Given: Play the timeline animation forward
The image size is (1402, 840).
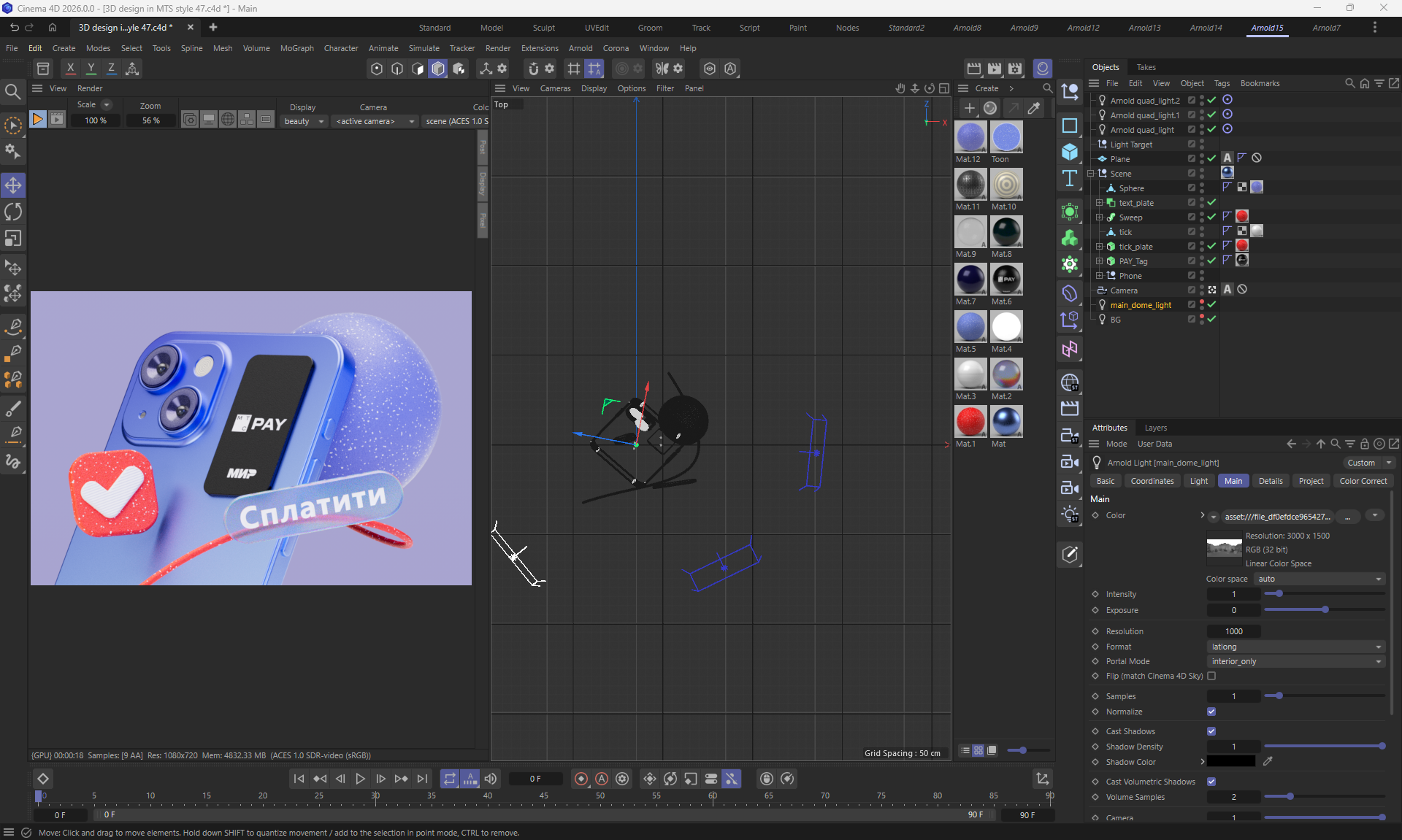Looking at the screenshot, I should (x=360, y=779).
